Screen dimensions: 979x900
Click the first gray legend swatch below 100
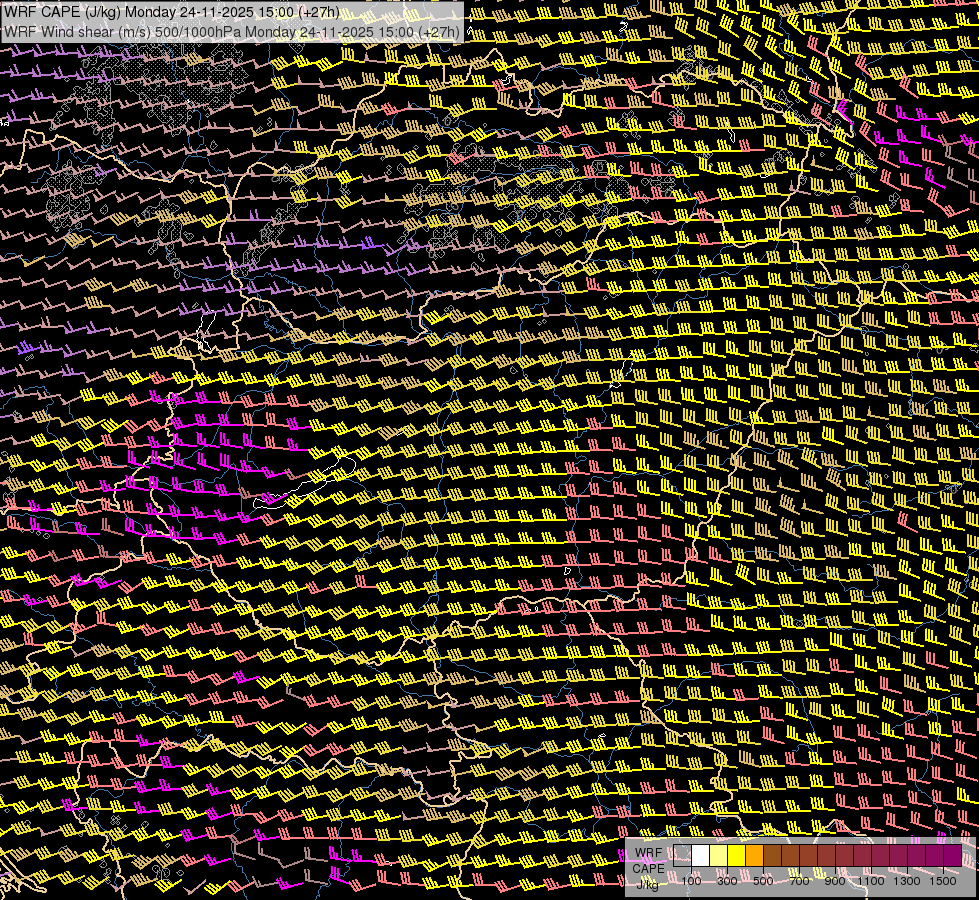[682, 855]
